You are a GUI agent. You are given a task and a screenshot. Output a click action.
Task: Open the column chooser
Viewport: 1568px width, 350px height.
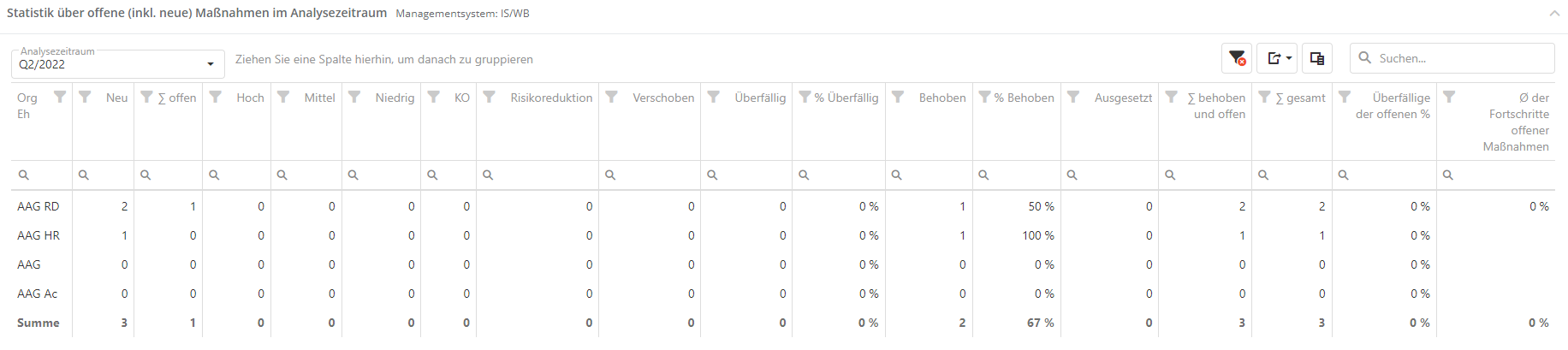pyautogui.click(x=1317, y=58)
